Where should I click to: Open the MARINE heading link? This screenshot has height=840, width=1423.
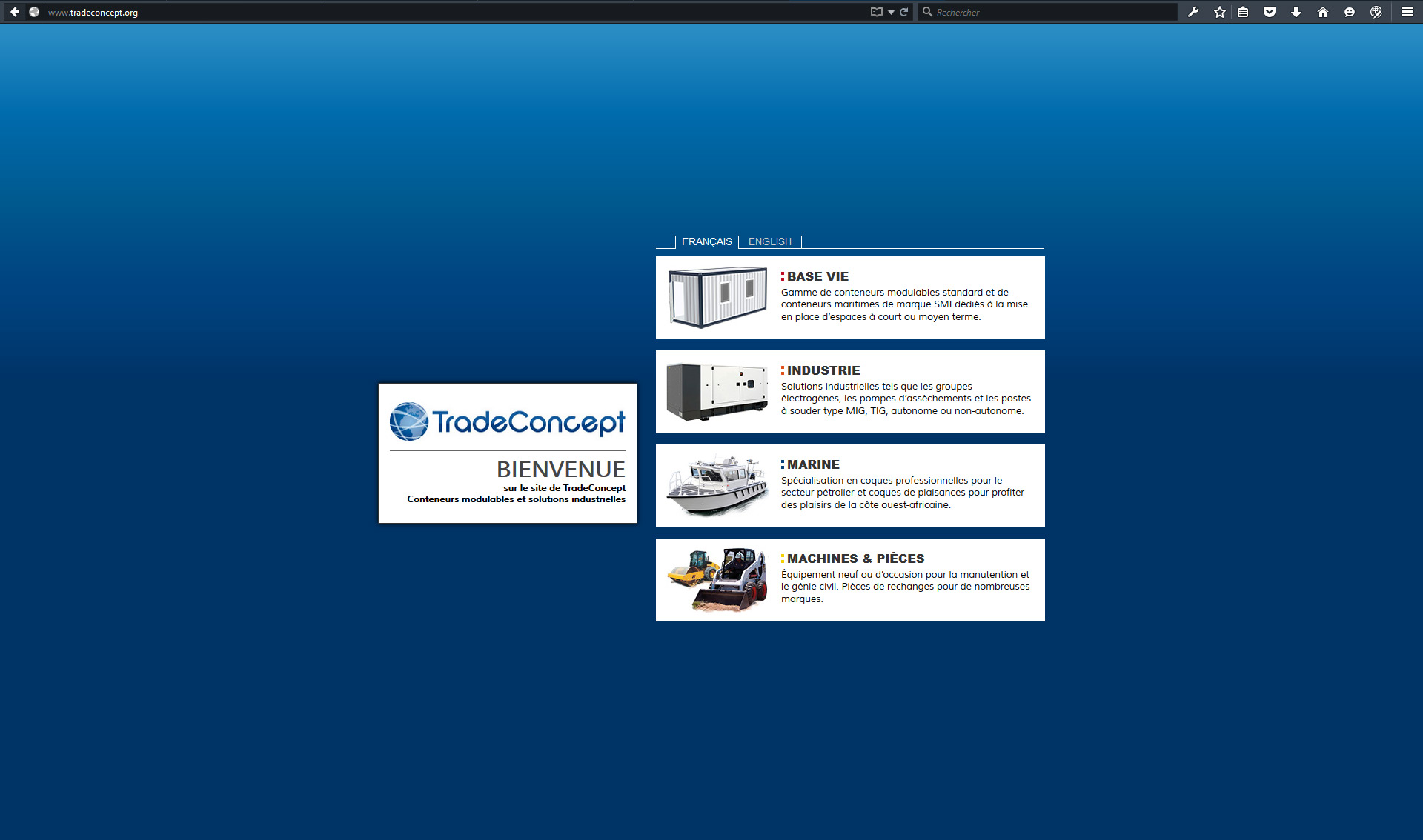pos(813,464)
